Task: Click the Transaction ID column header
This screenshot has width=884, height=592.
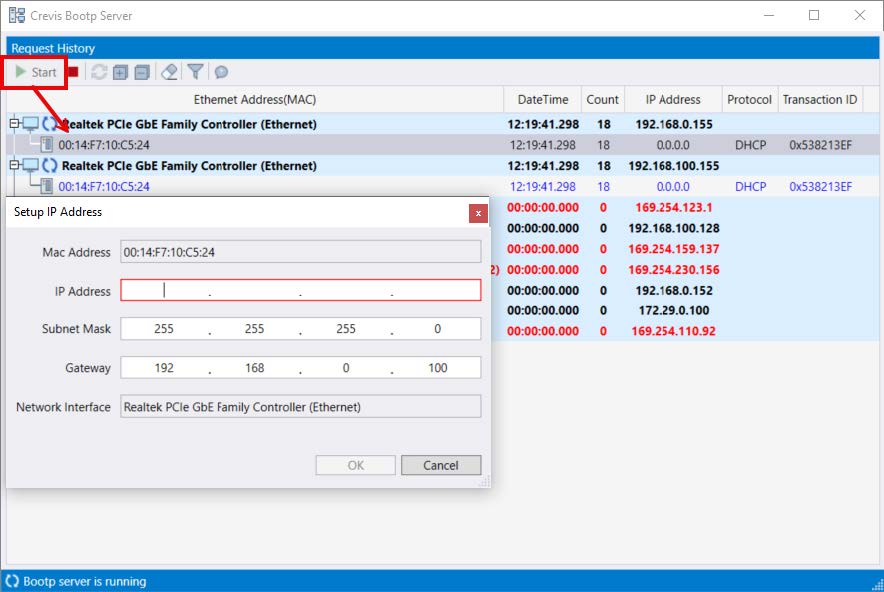Action: pos(820,100)
